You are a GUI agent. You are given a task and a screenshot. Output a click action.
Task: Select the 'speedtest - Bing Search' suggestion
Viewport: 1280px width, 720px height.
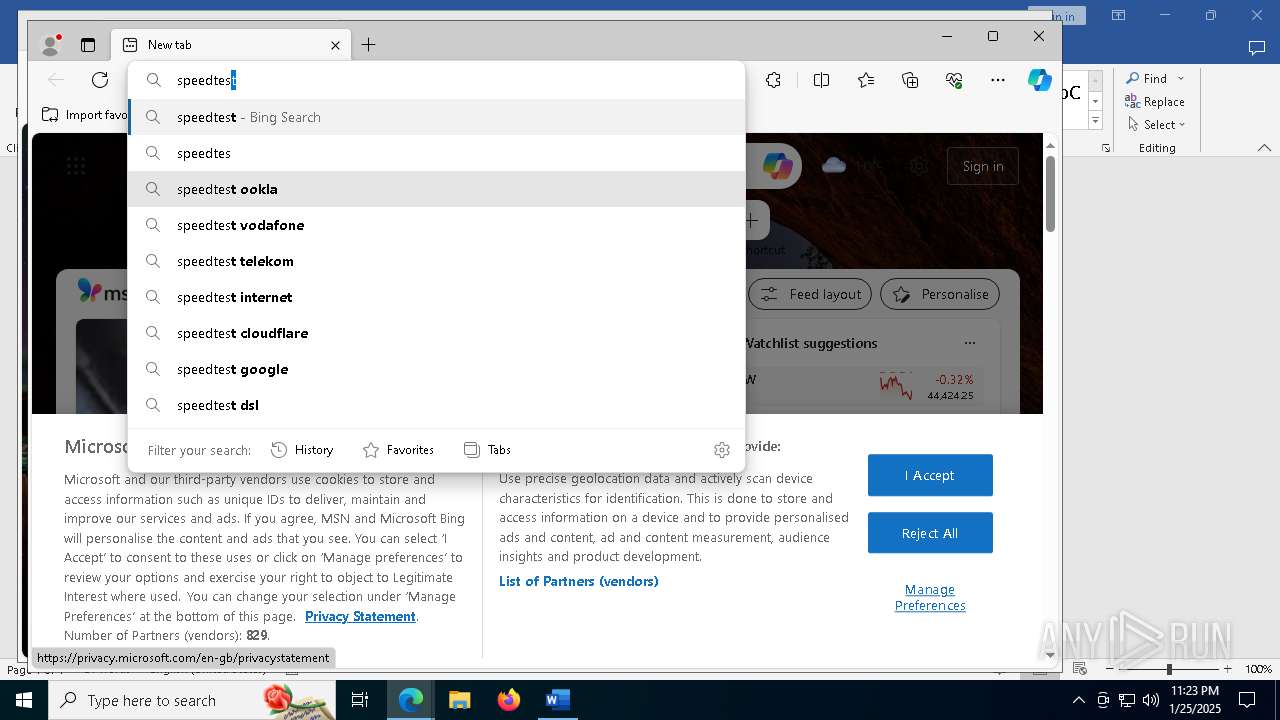(x=437, y=117)
